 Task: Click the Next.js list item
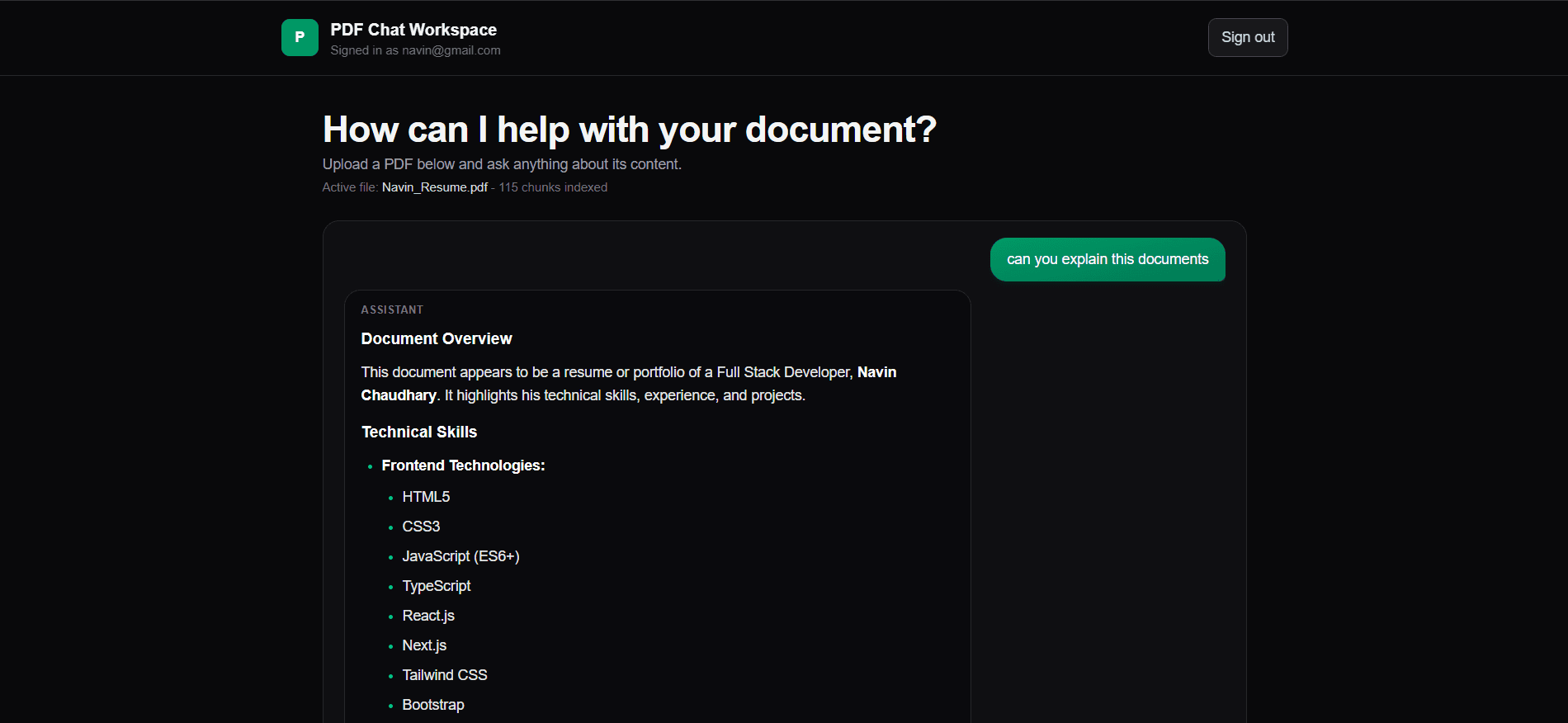(424, 645)
